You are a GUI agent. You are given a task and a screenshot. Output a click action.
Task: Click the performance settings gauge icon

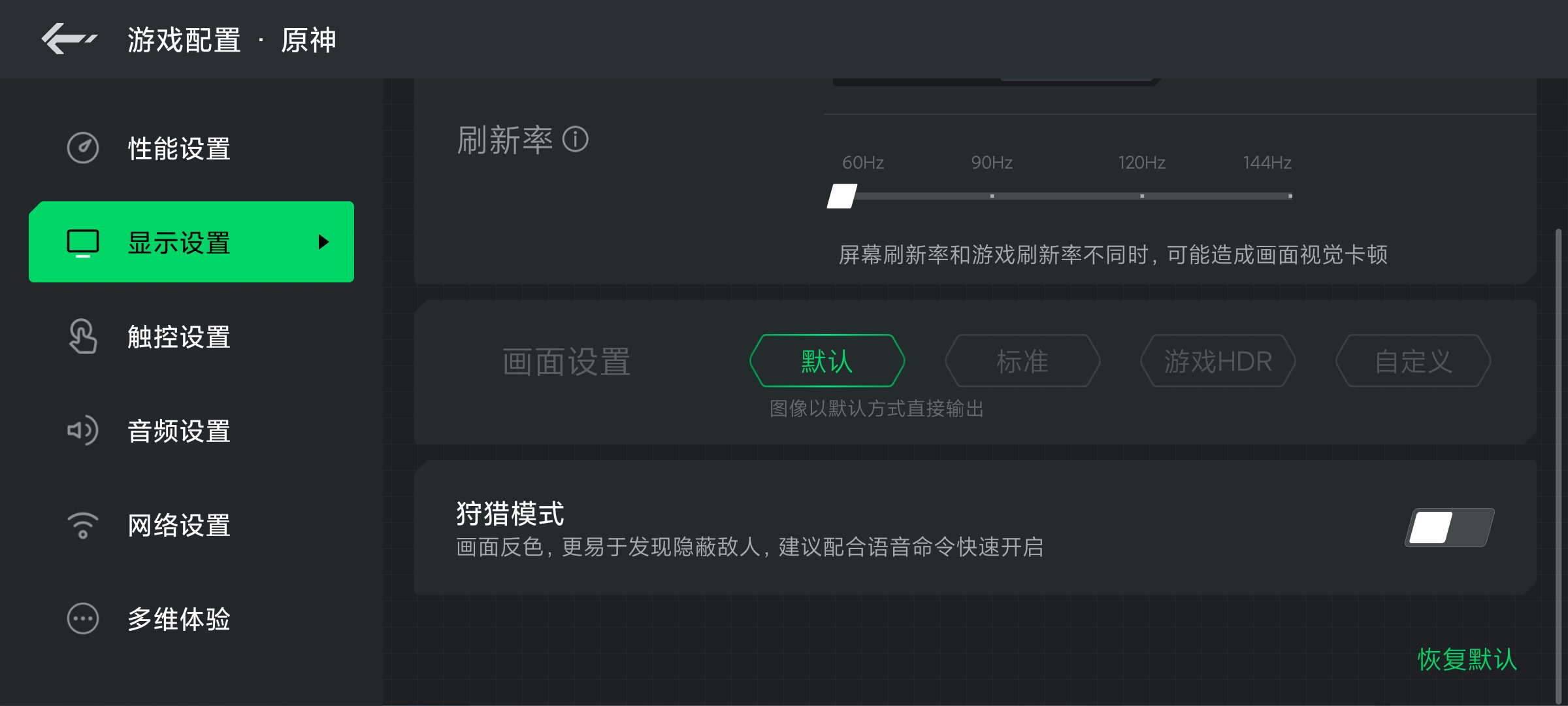(83, 148)
